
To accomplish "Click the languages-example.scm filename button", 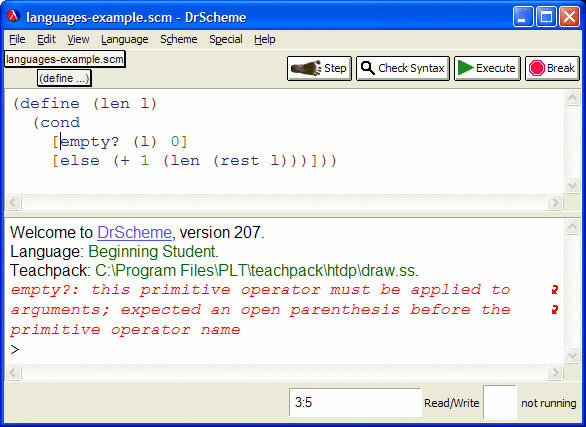I will pos(65,59).
